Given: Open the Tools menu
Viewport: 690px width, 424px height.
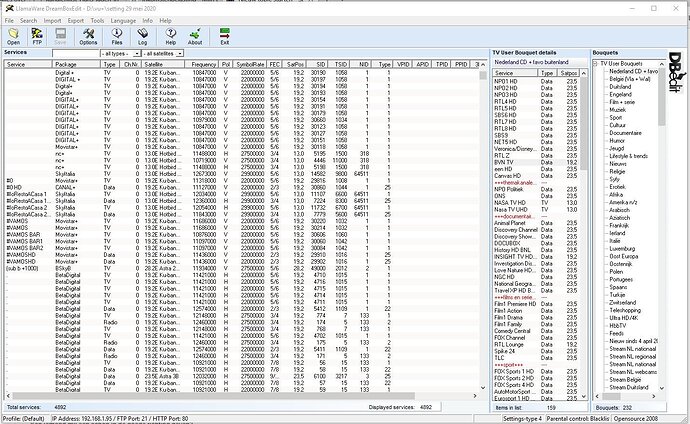Looking at the screenshot, I should coord(97,21).
